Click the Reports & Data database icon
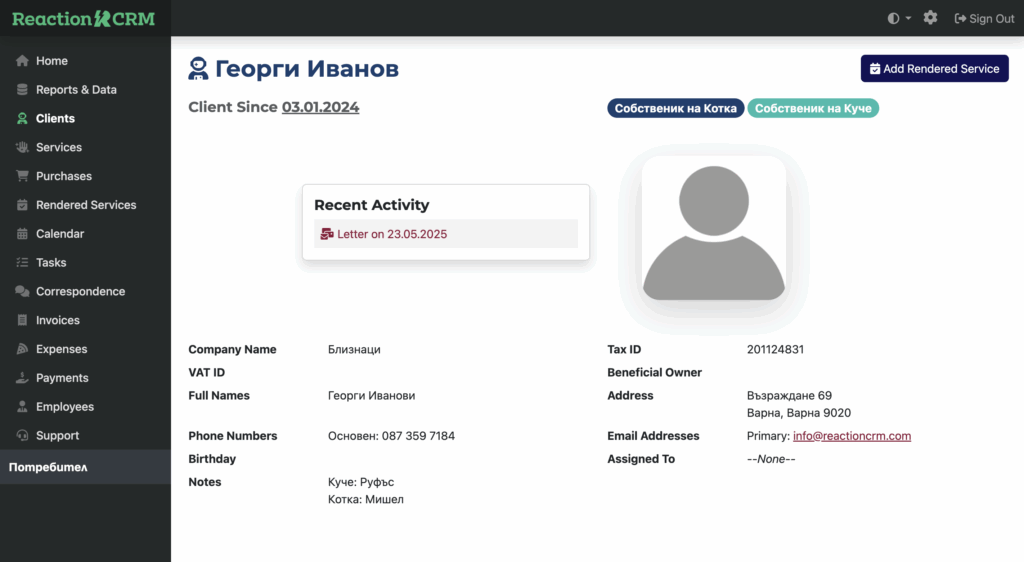1024x562 pixels. point(22,90)
